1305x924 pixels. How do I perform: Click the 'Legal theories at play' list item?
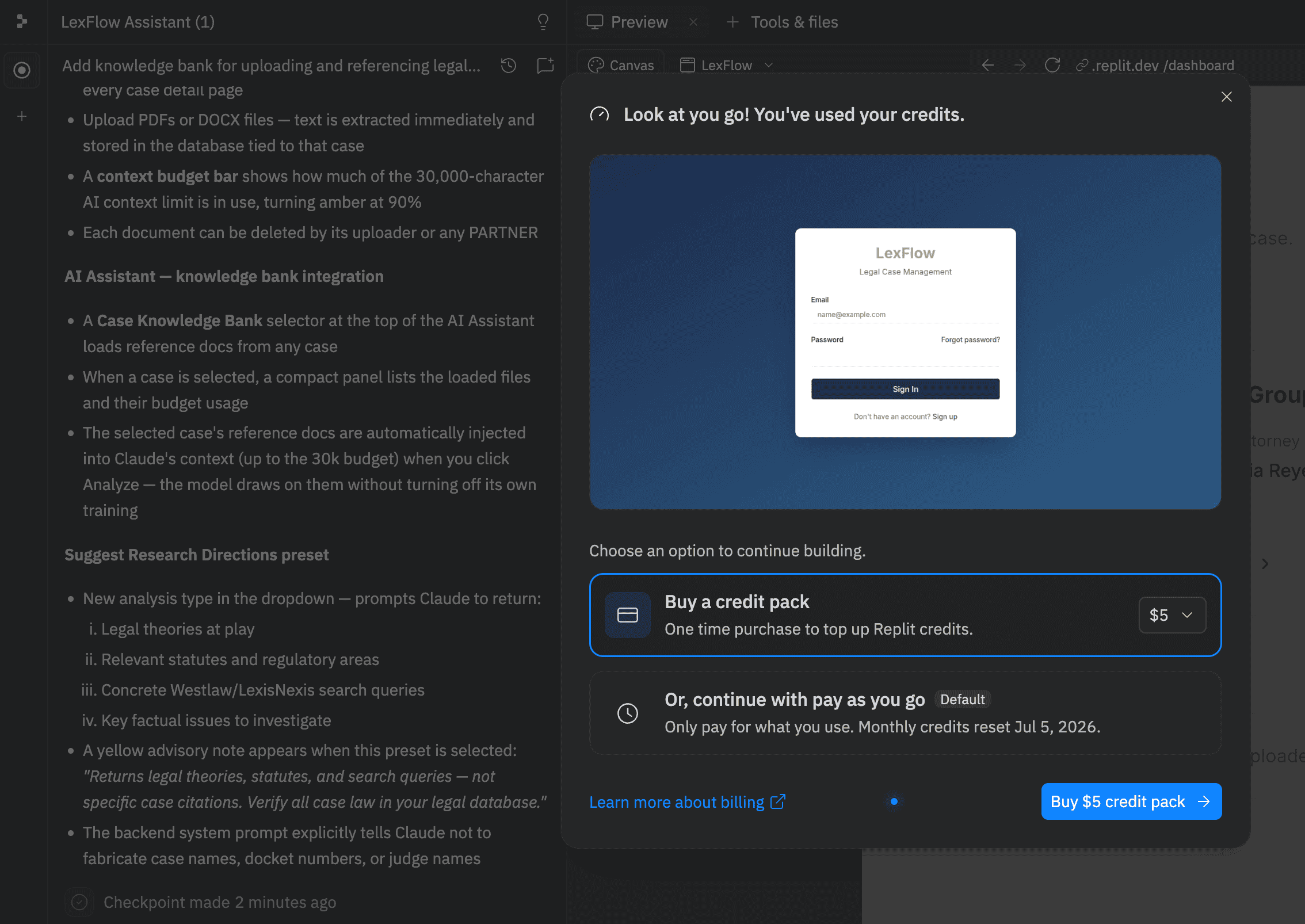pos(178,629)
